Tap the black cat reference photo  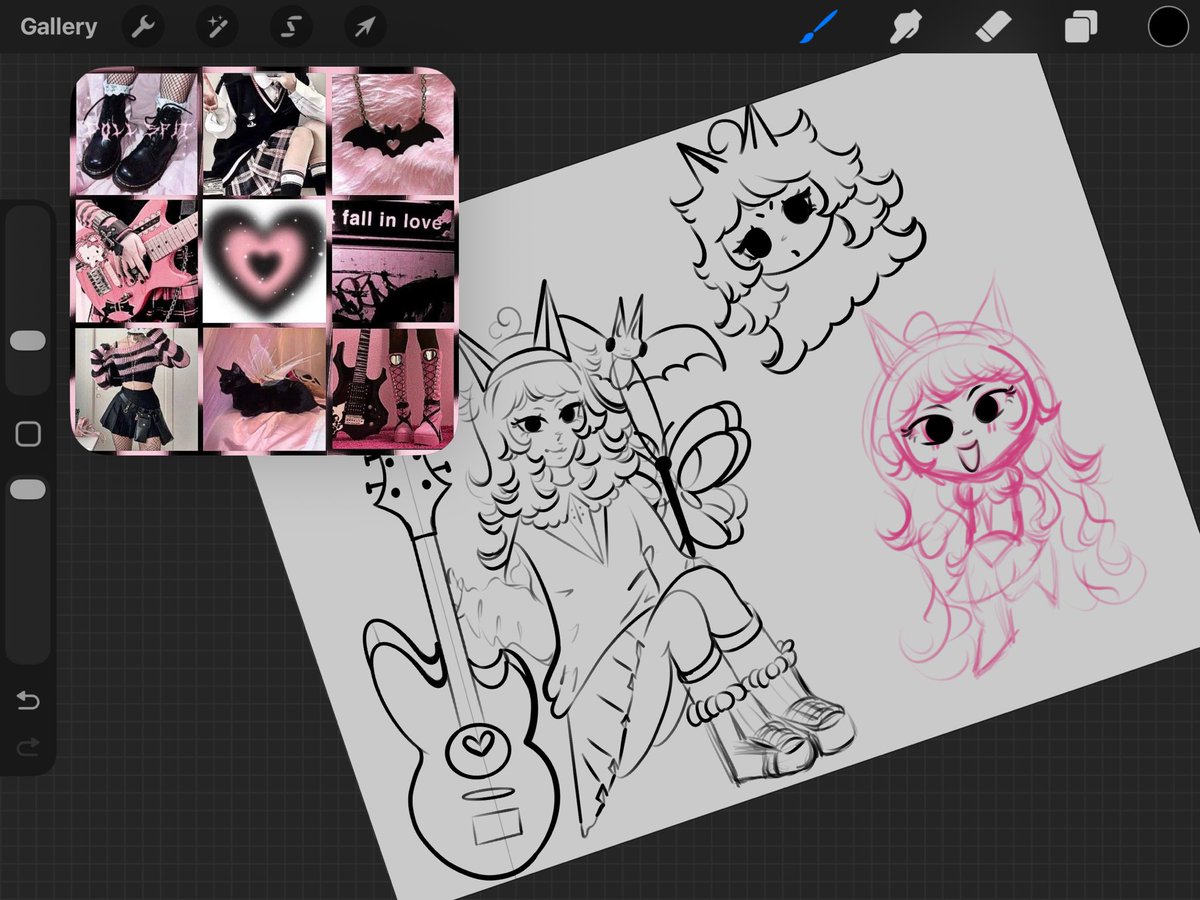coord(265,390)
